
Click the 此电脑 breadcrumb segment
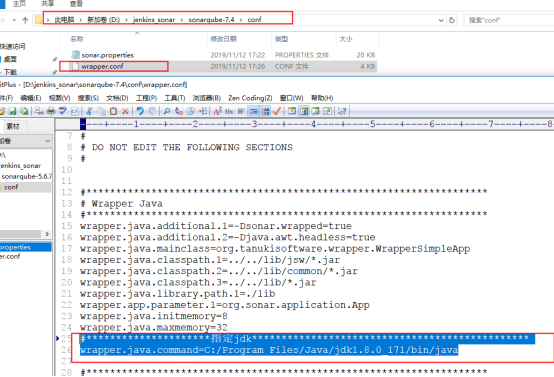(64, 20)
